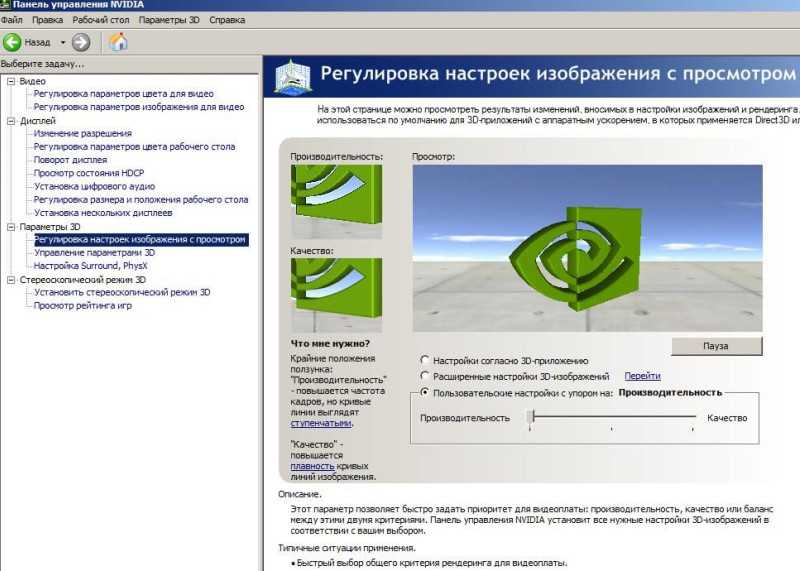800x571 pixels.
Task: Click the Производительность preview thumbnail
Action: [336, 202]
